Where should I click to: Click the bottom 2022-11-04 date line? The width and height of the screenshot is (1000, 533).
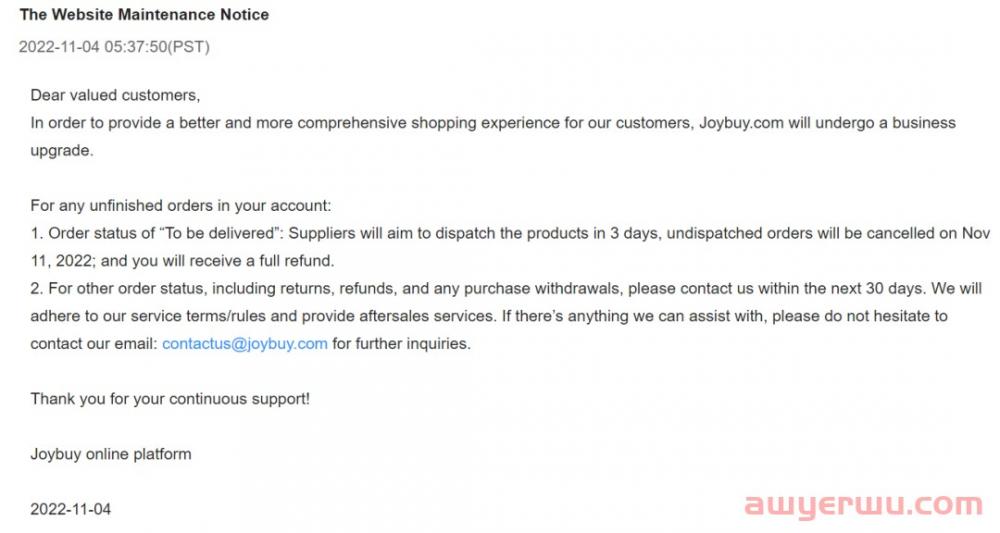click(71, 509)
